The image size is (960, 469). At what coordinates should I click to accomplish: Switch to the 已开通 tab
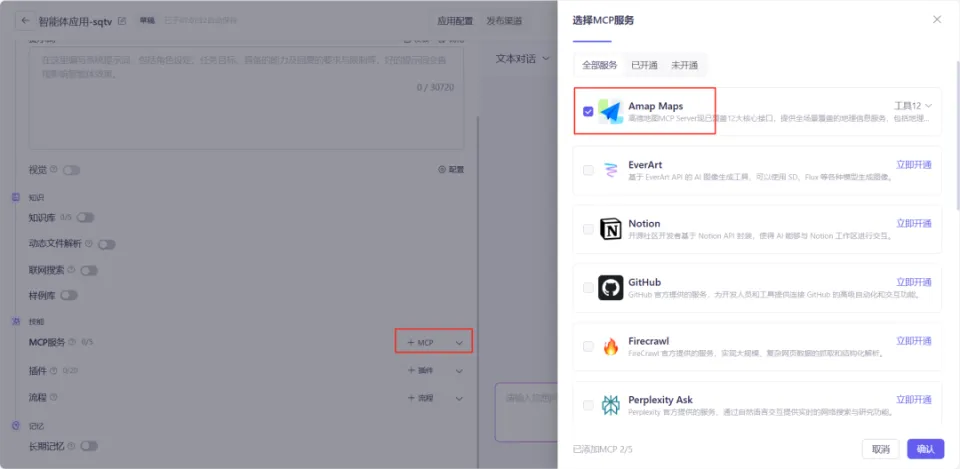pyautogui.click(x=644, y=65)
